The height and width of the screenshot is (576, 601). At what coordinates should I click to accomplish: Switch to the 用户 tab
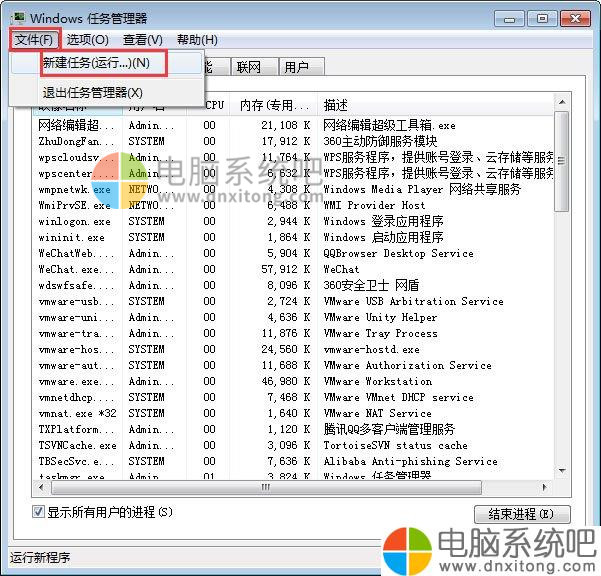click(x=302, y=67)
